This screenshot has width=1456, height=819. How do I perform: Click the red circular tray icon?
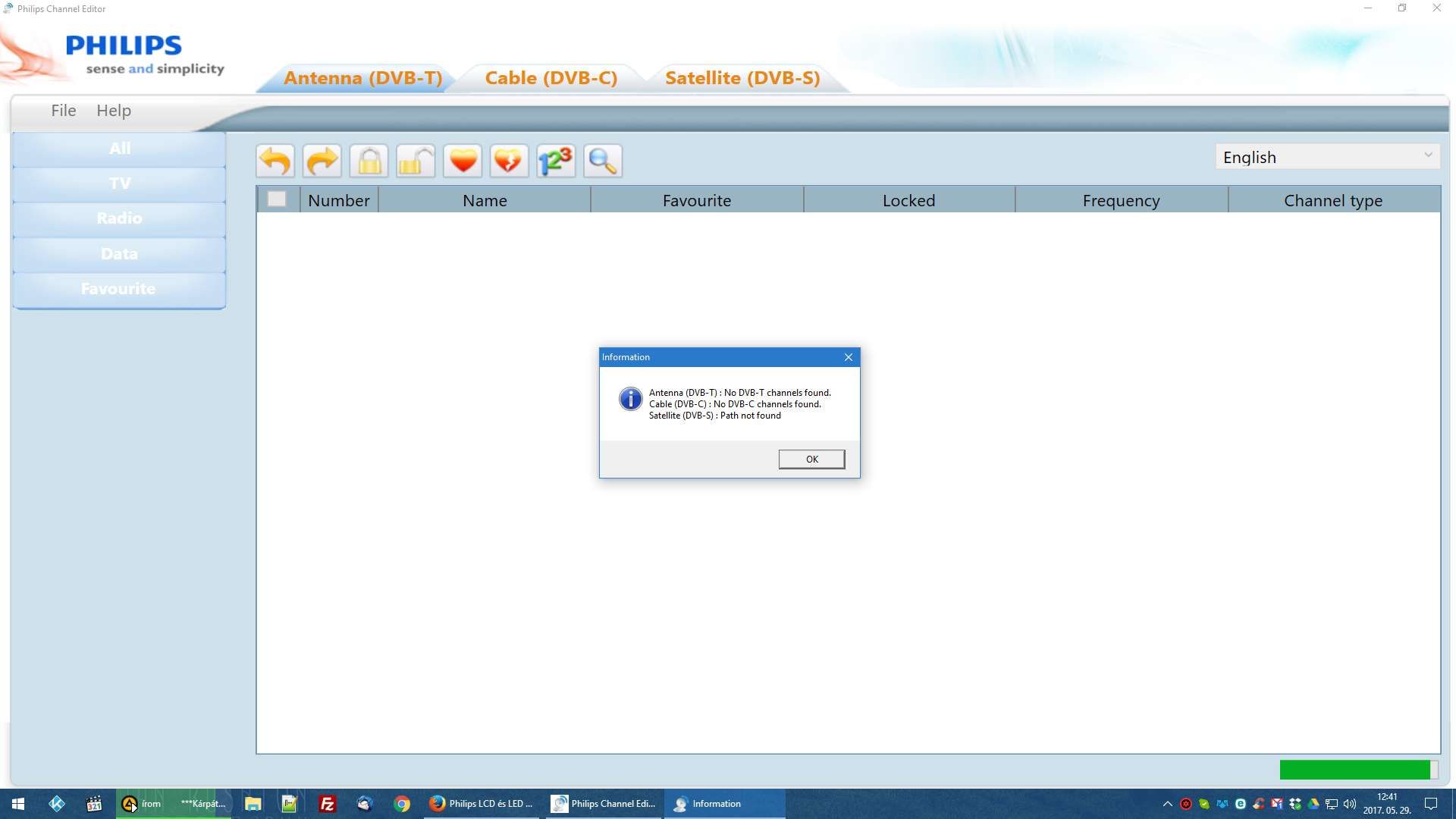tap(1186, 804)
